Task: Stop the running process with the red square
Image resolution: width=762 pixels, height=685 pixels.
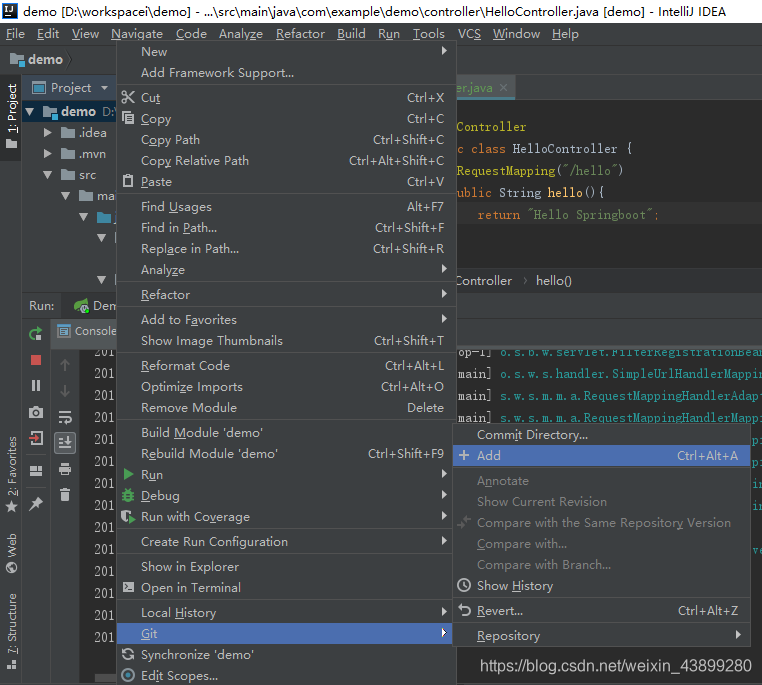Action: [x=36, y=360]
